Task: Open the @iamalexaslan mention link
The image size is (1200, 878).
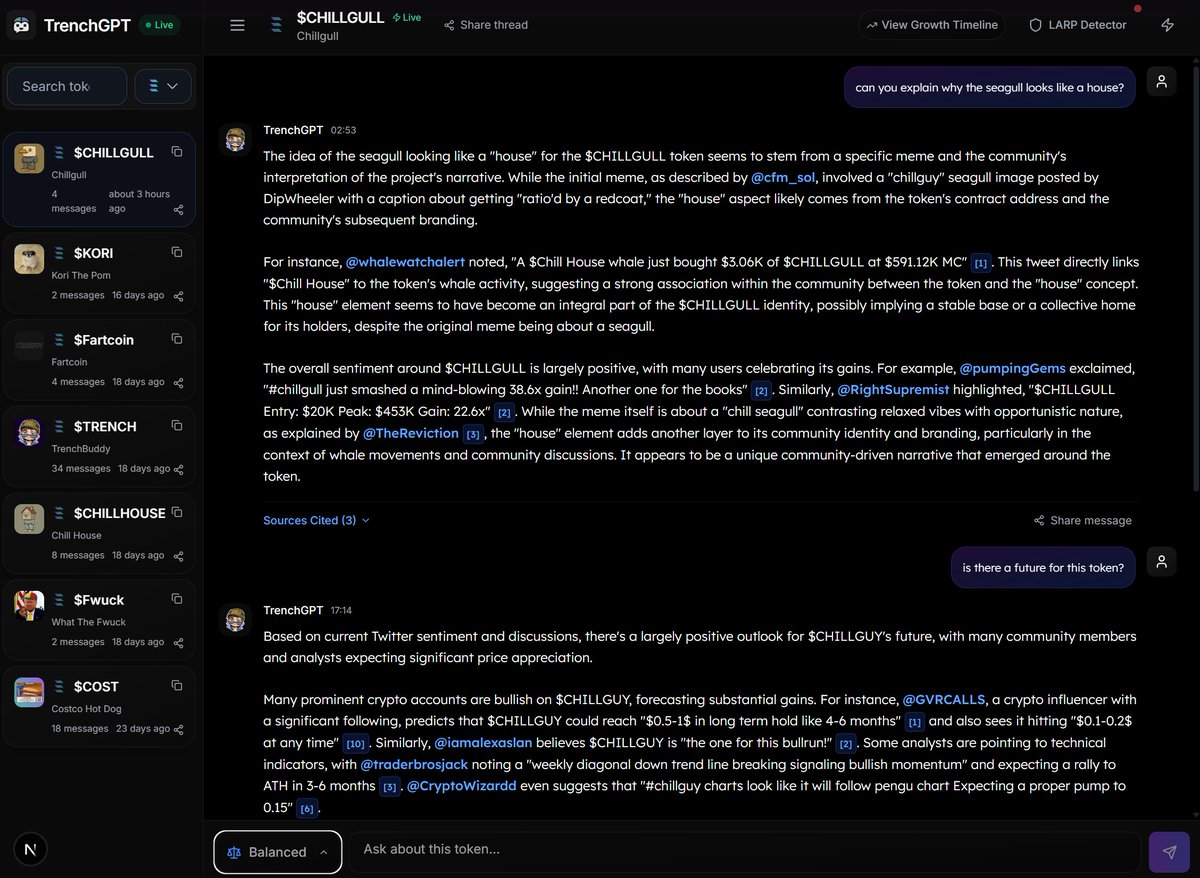Action: point(483,743)
